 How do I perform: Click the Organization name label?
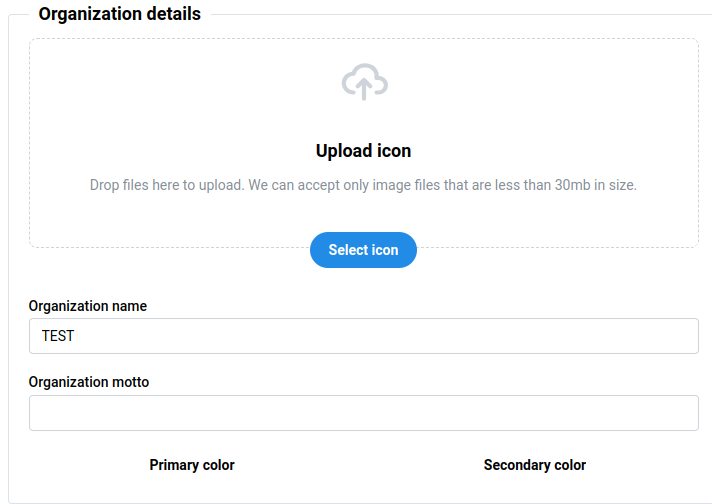point(88,306)
